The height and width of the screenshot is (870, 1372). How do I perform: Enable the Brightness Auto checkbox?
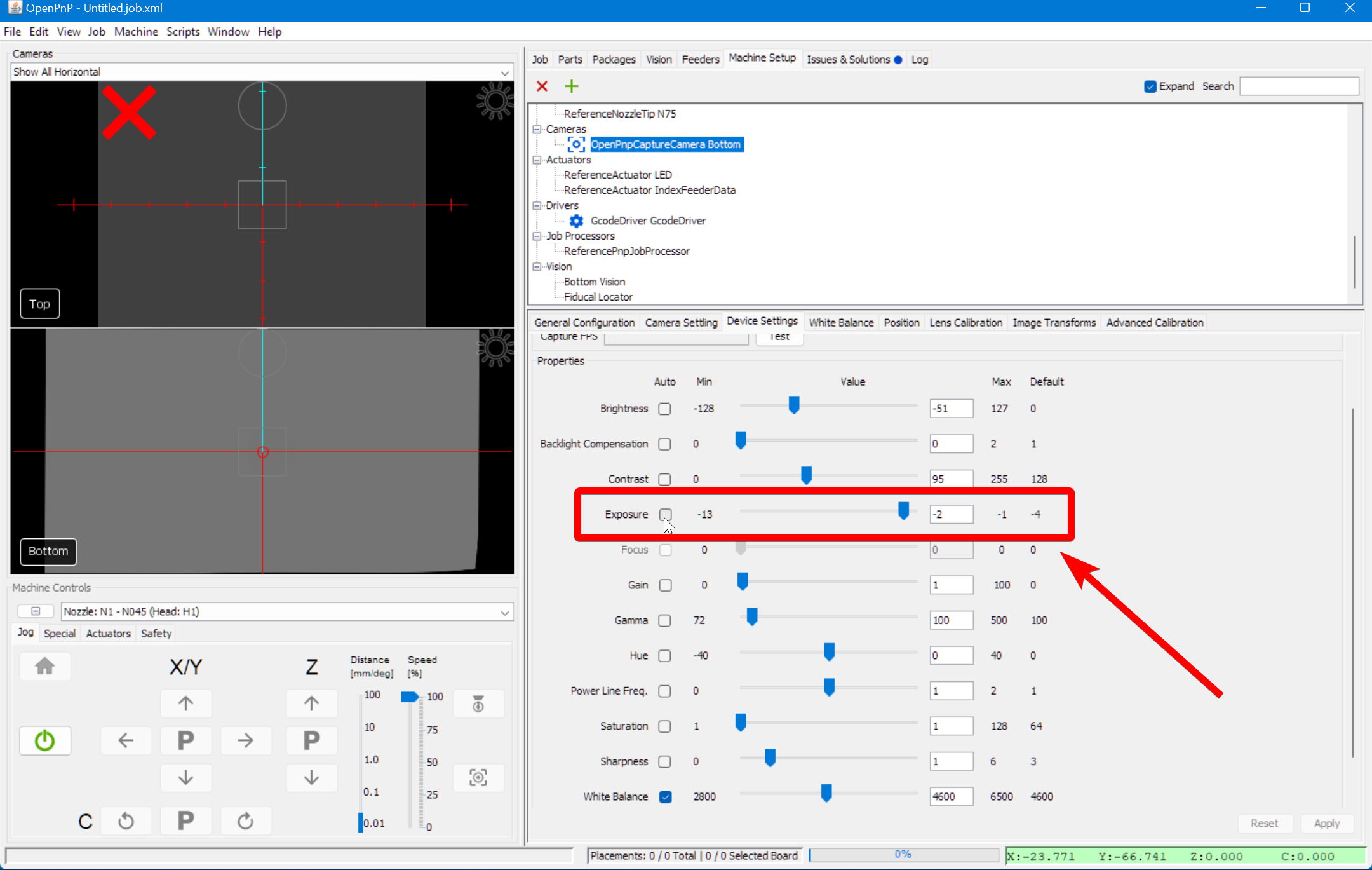pyautogui.click(x=665, y=409)
